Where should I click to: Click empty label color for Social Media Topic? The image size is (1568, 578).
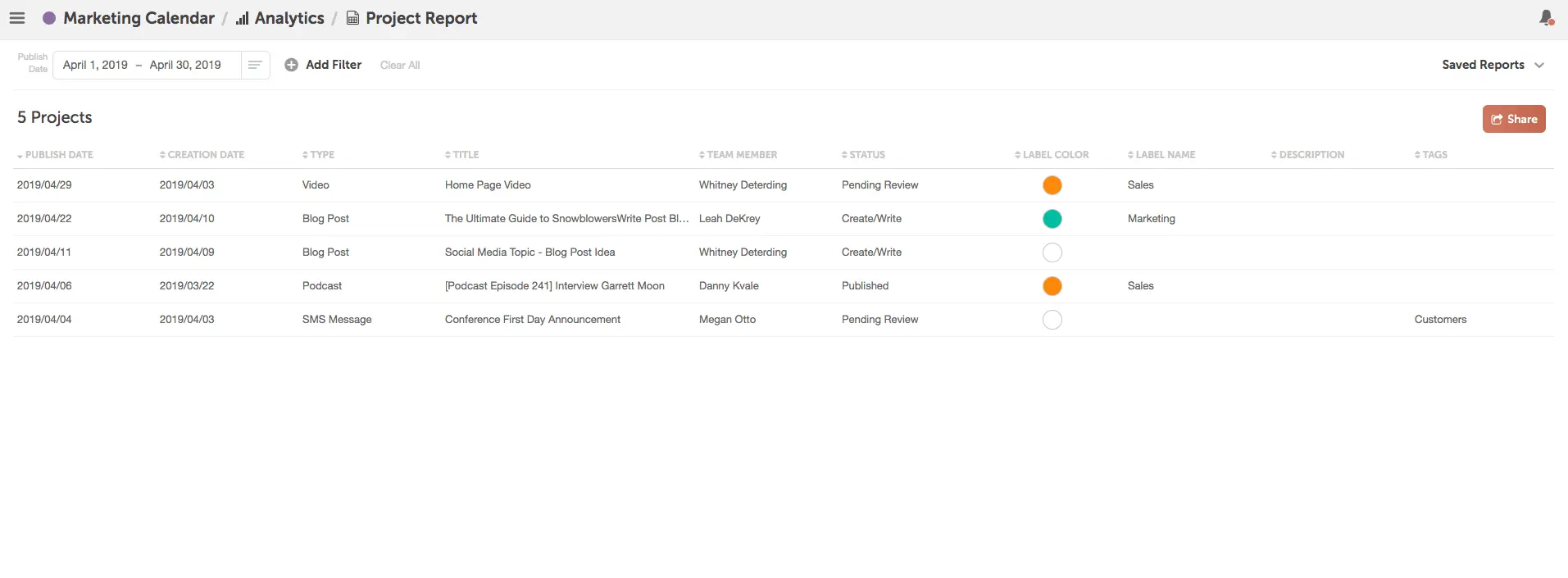coord(1052,253)
